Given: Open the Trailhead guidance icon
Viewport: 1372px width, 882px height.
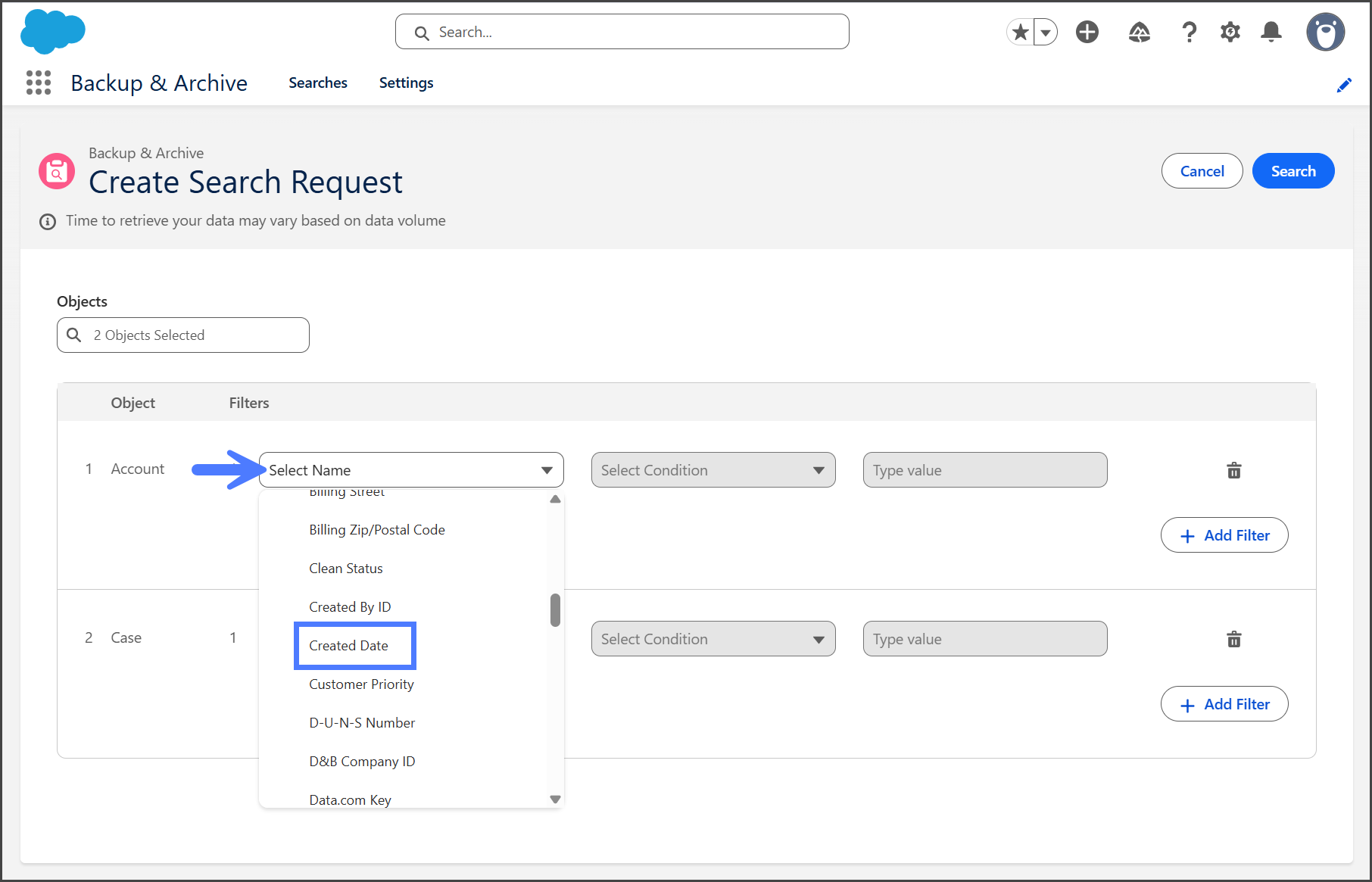Looking at the screenshot, I should tap(1139, 32).
